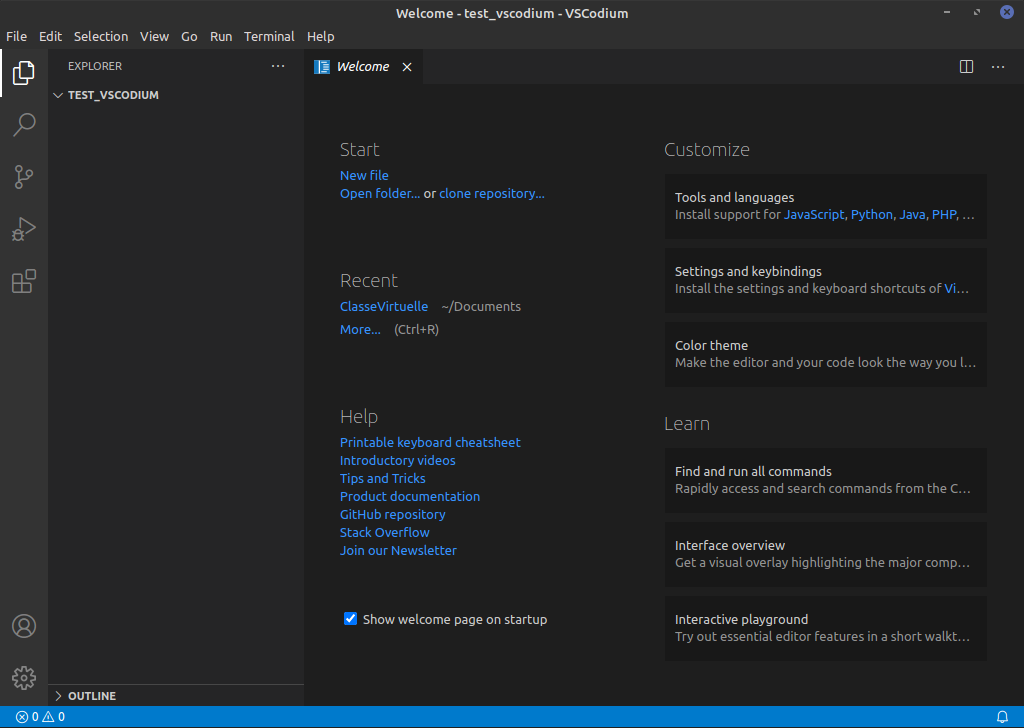Open the Selection menu
Viewport: 1024px width, 728px height.
click(x=101, y=36)
